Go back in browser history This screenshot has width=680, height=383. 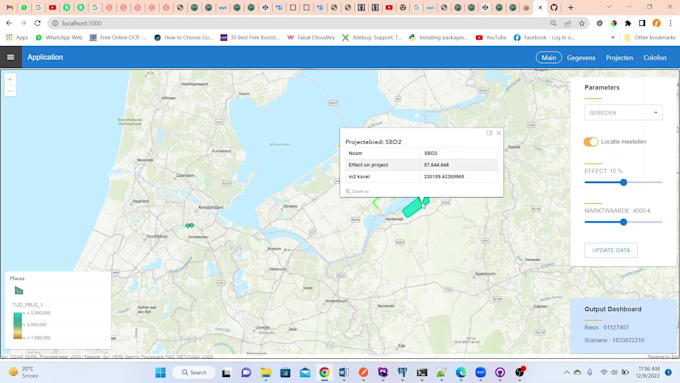pyautogui.click(x=9, y=23)
